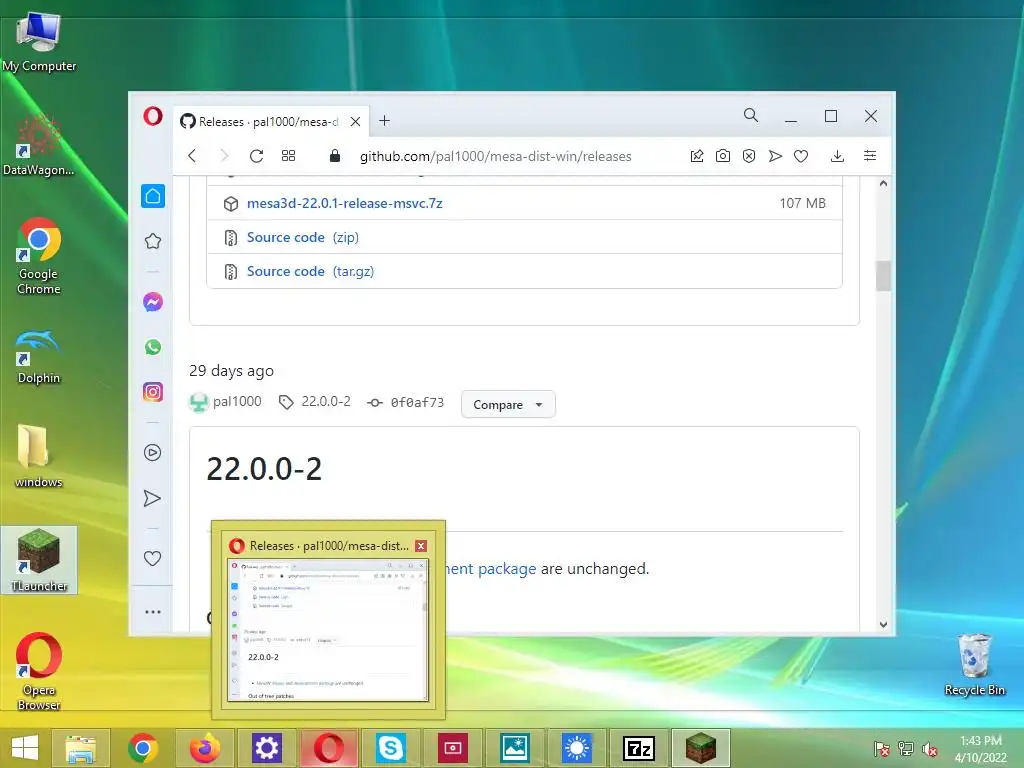The height and width of the screenshot is (768, 1024).
Task: Open Instagram in the sidebar
Action: (x=153, y=392)
